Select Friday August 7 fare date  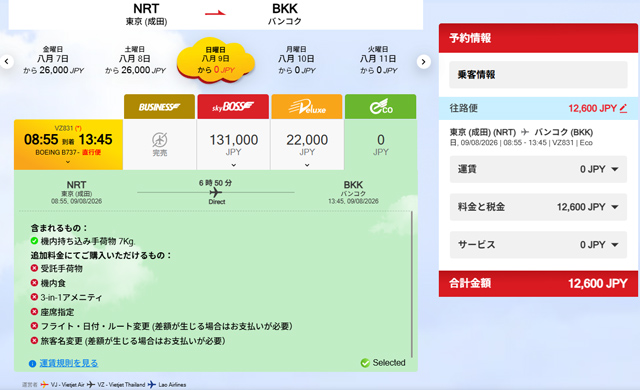click(x=53, y=60)
